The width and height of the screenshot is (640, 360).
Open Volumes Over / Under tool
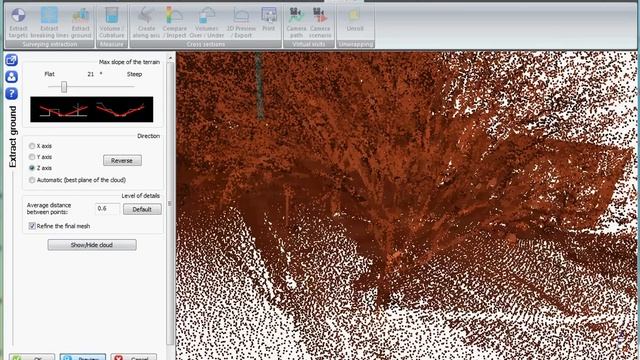(207, 23)
